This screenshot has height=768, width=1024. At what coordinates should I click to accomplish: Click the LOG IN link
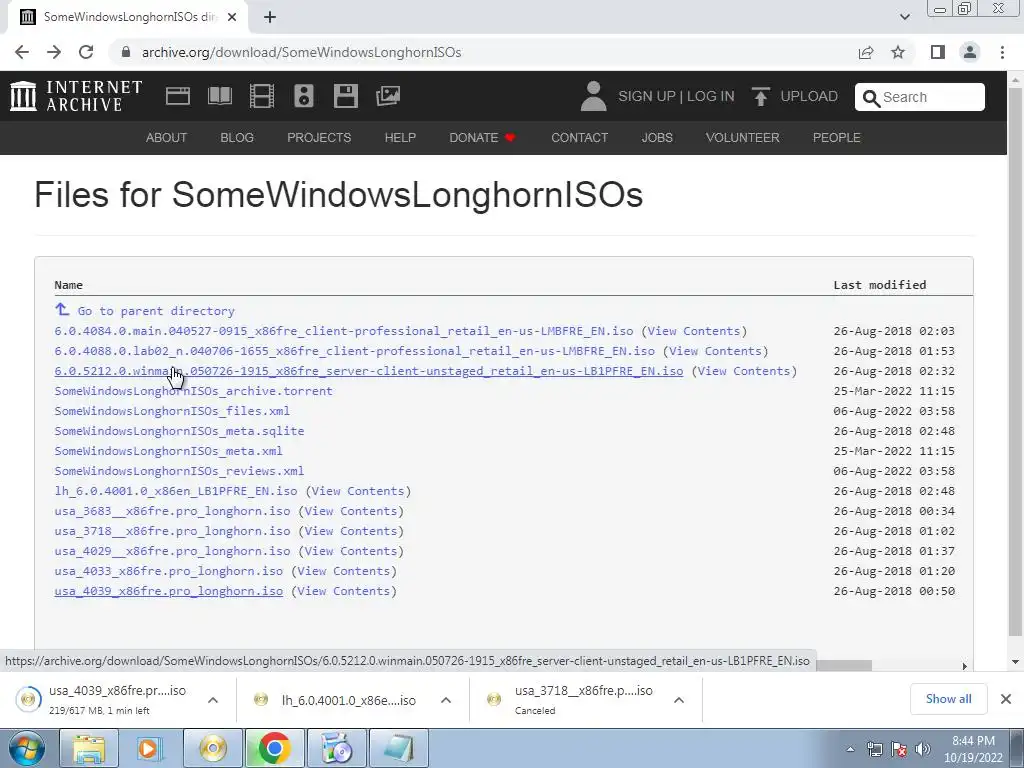711,97
